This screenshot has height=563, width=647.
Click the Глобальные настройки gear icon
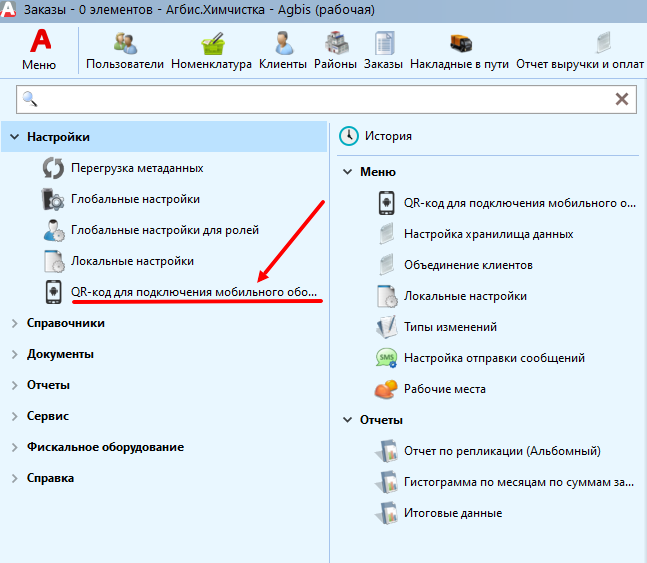click(53, 199)
